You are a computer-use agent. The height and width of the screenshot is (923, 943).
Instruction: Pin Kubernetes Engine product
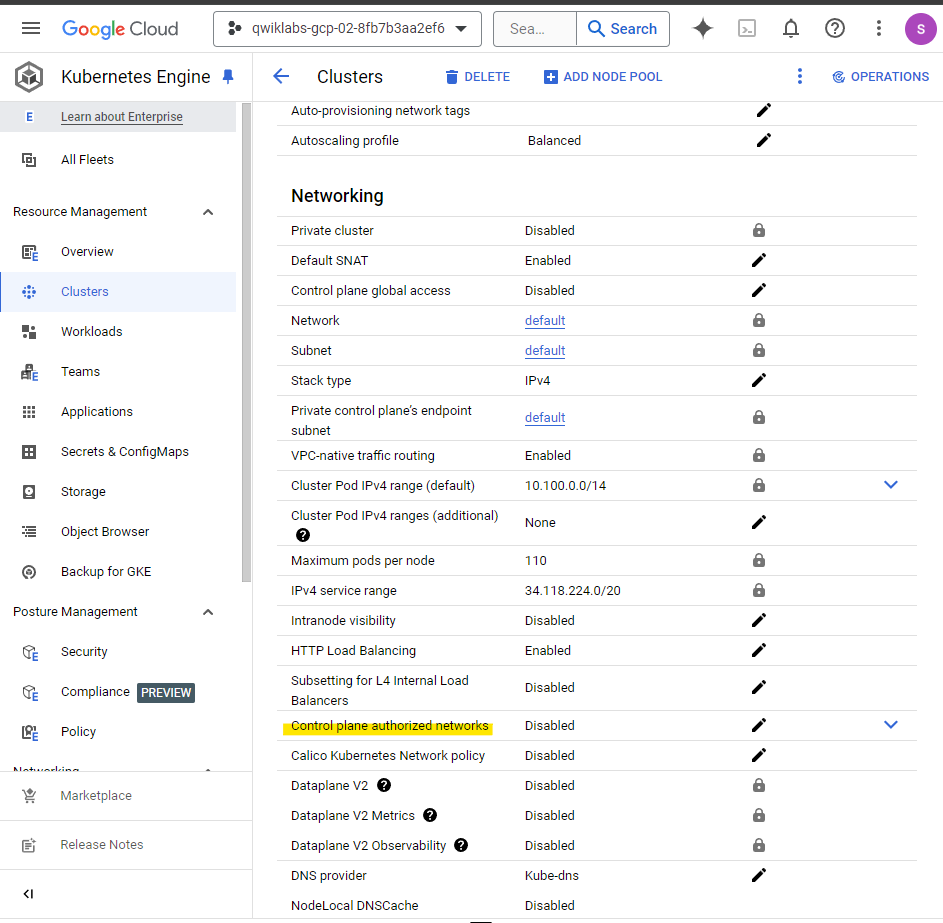[228, 77]
